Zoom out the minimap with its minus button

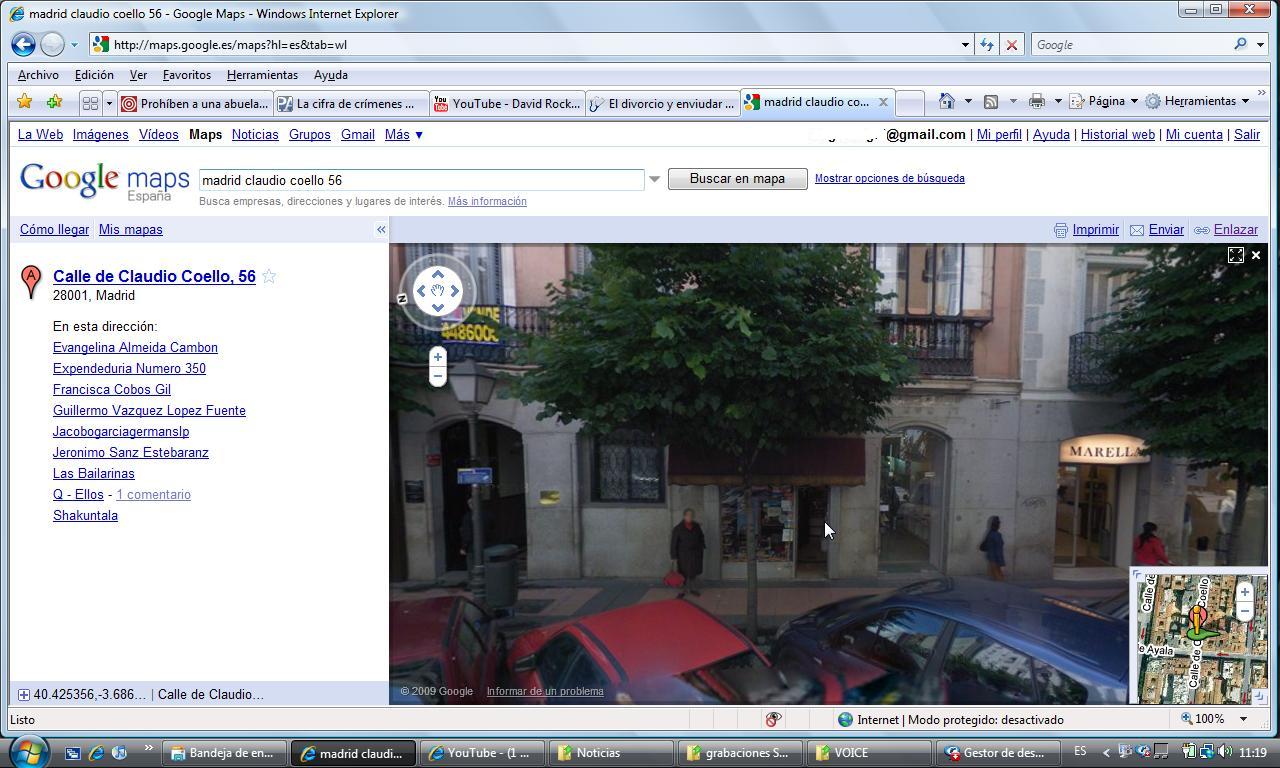1245,610
